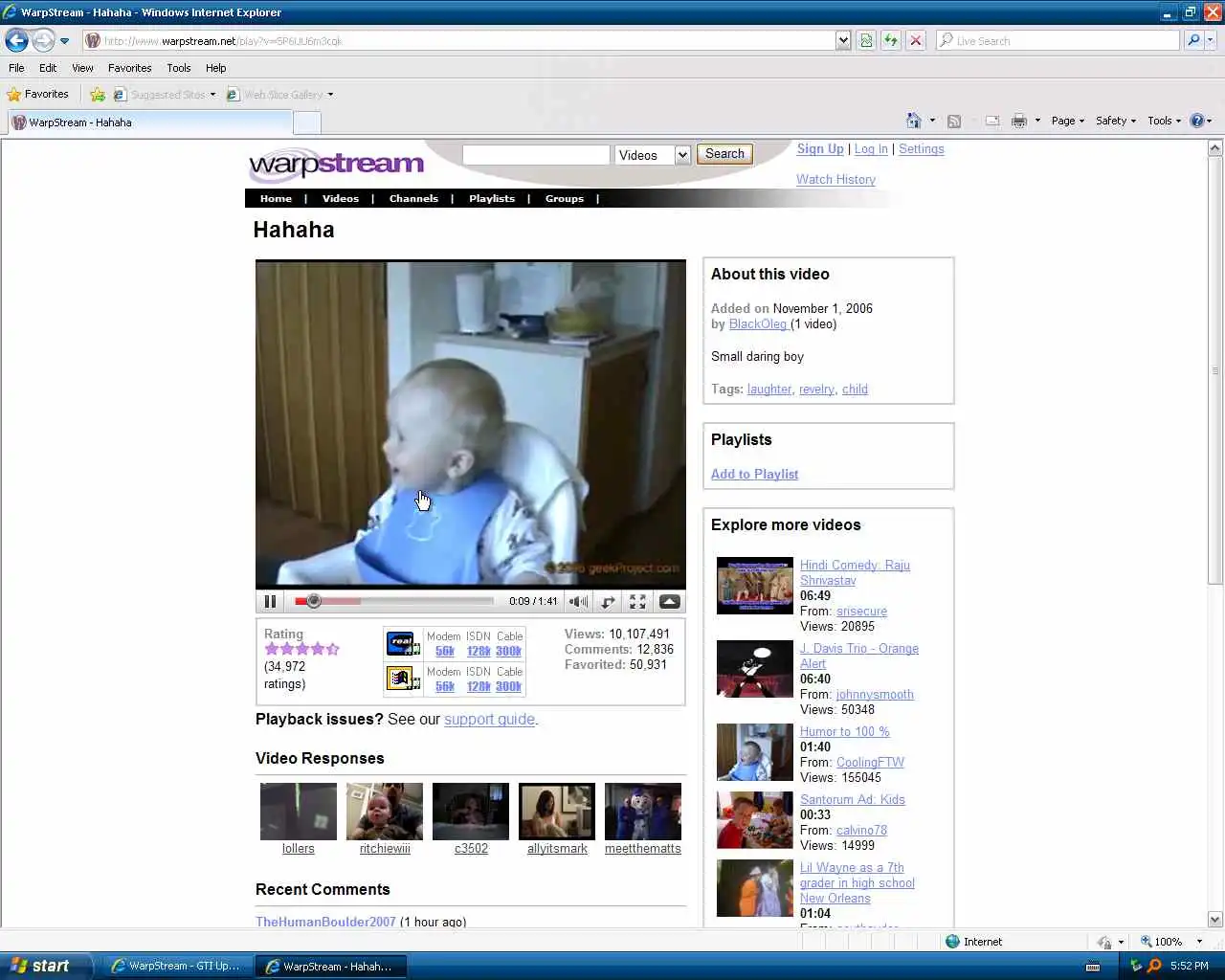
Task: Click the browser Forward button
Action: 43,40
